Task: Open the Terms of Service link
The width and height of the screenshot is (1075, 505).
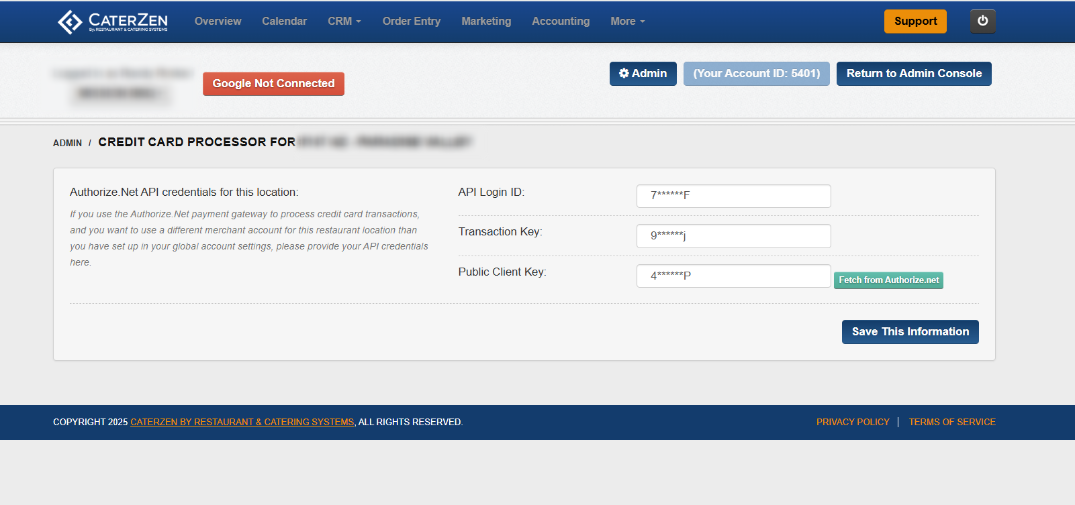Action: (952, 422)
